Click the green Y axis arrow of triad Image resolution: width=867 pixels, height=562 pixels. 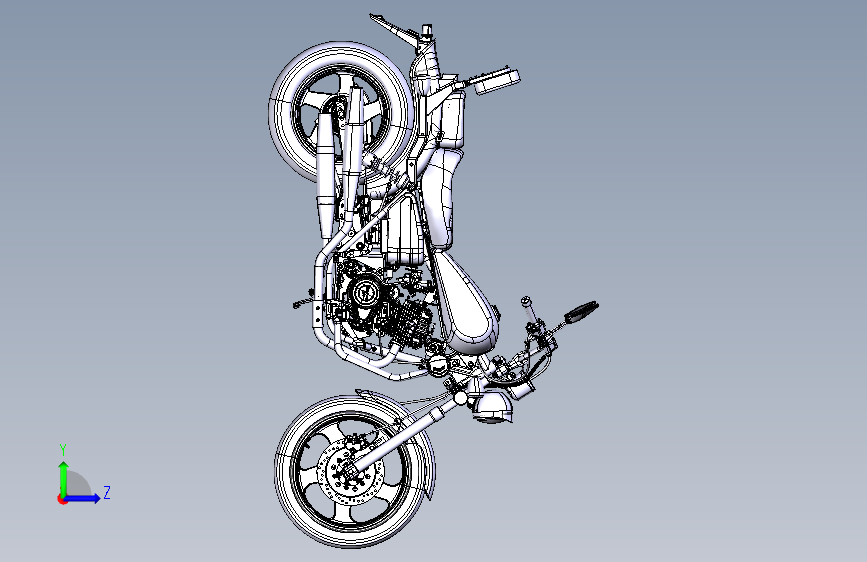click(x=64, y=478)
